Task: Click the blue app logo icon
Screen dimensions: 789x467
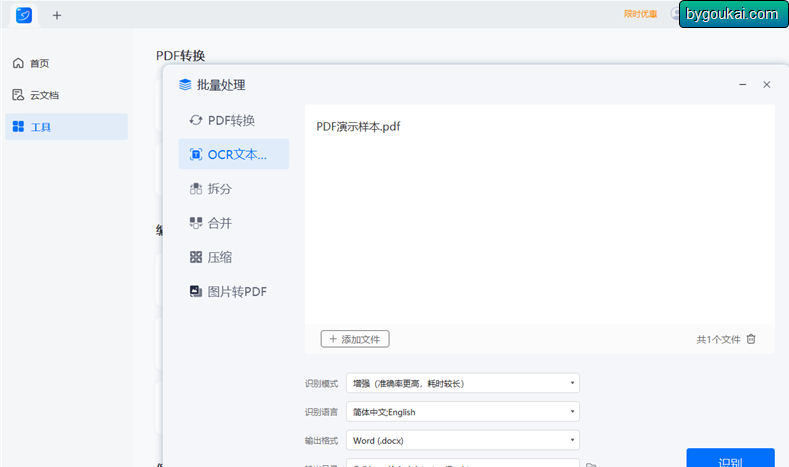Action: tap(24, 15)
